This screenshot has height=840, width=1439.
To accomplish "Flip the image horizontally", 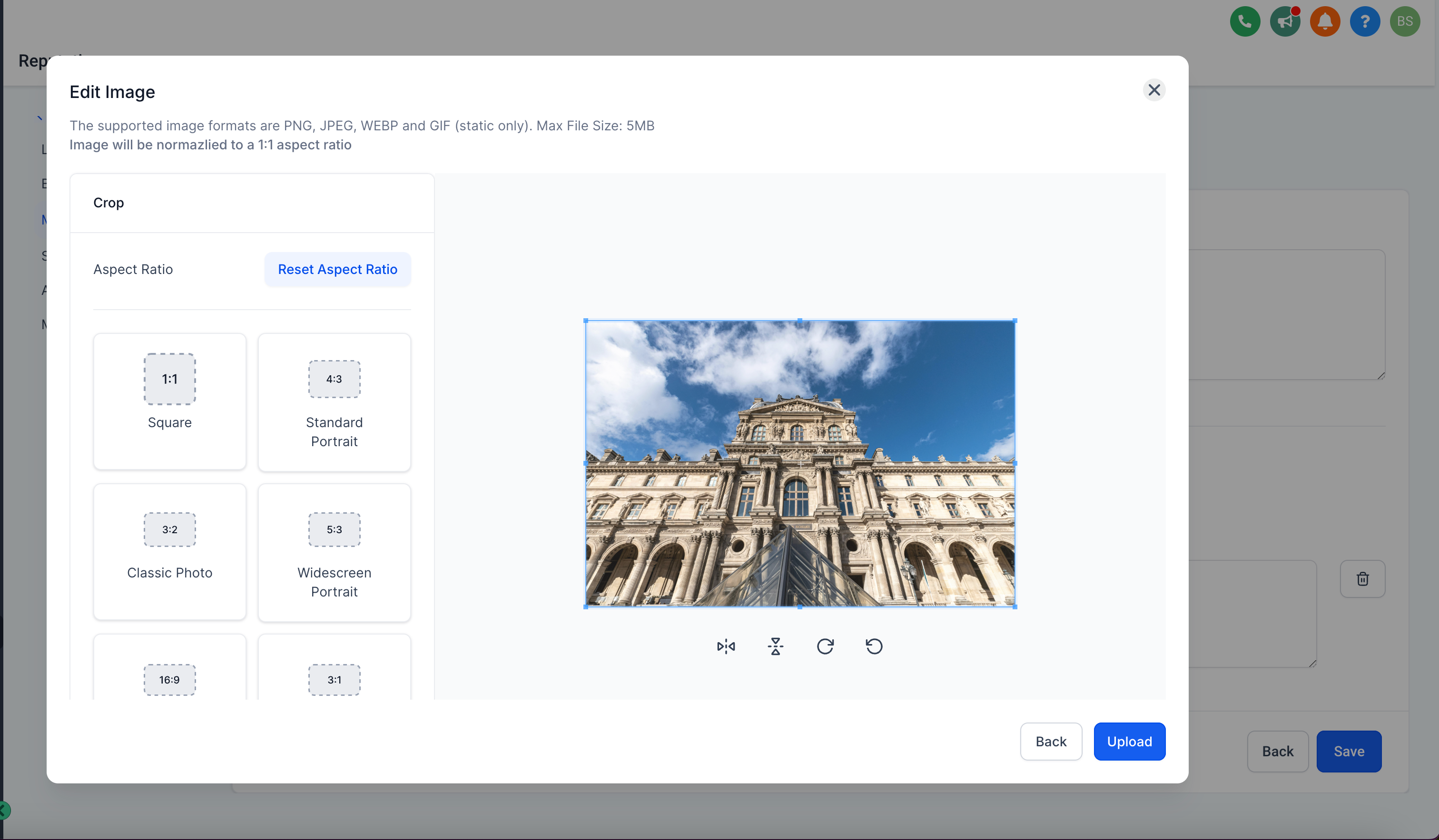I will point(726,646).
